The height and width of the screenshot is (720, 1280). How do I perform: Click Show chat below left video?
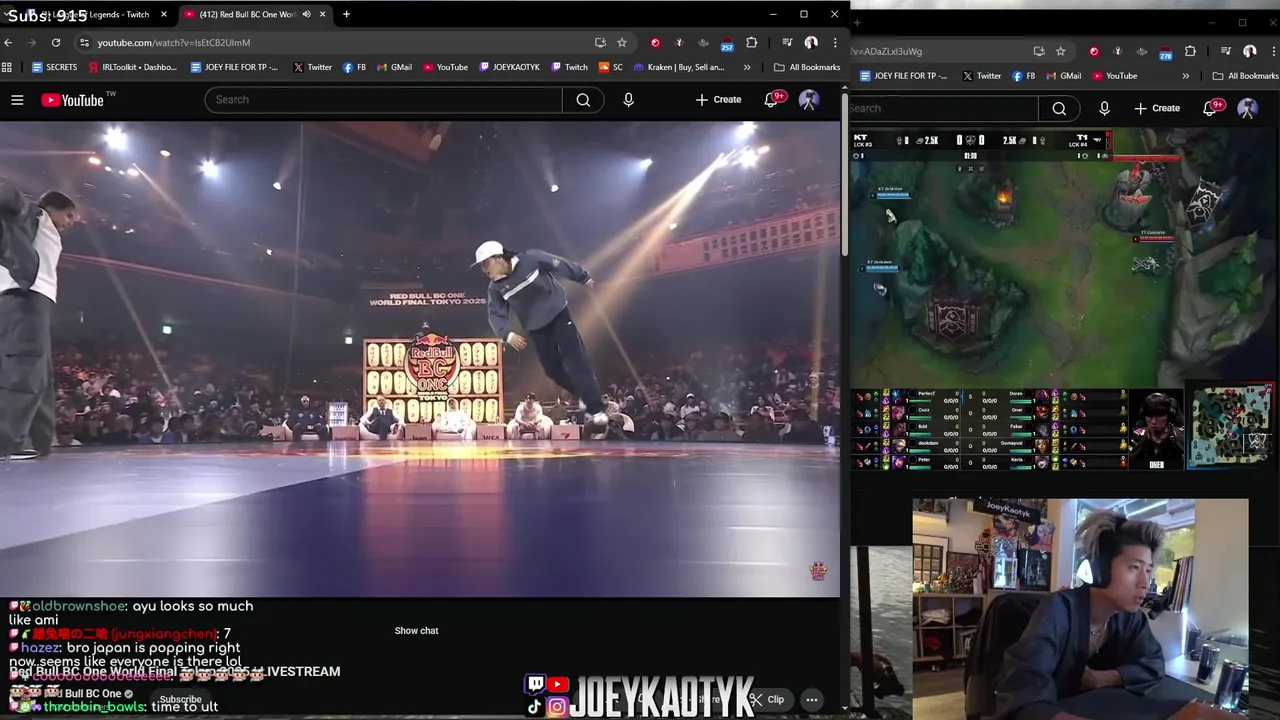click(x=416, y=631)
